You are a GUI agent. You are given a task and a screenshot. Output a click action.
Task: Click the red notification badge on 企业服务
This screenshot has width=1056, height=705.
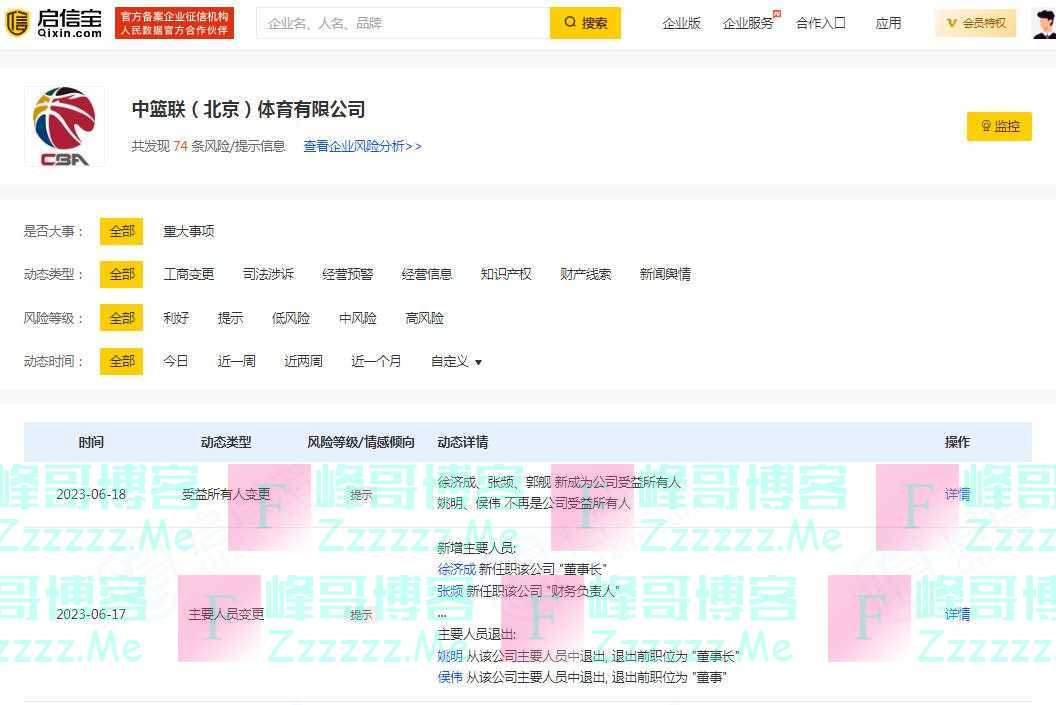(x=775, y=13)
